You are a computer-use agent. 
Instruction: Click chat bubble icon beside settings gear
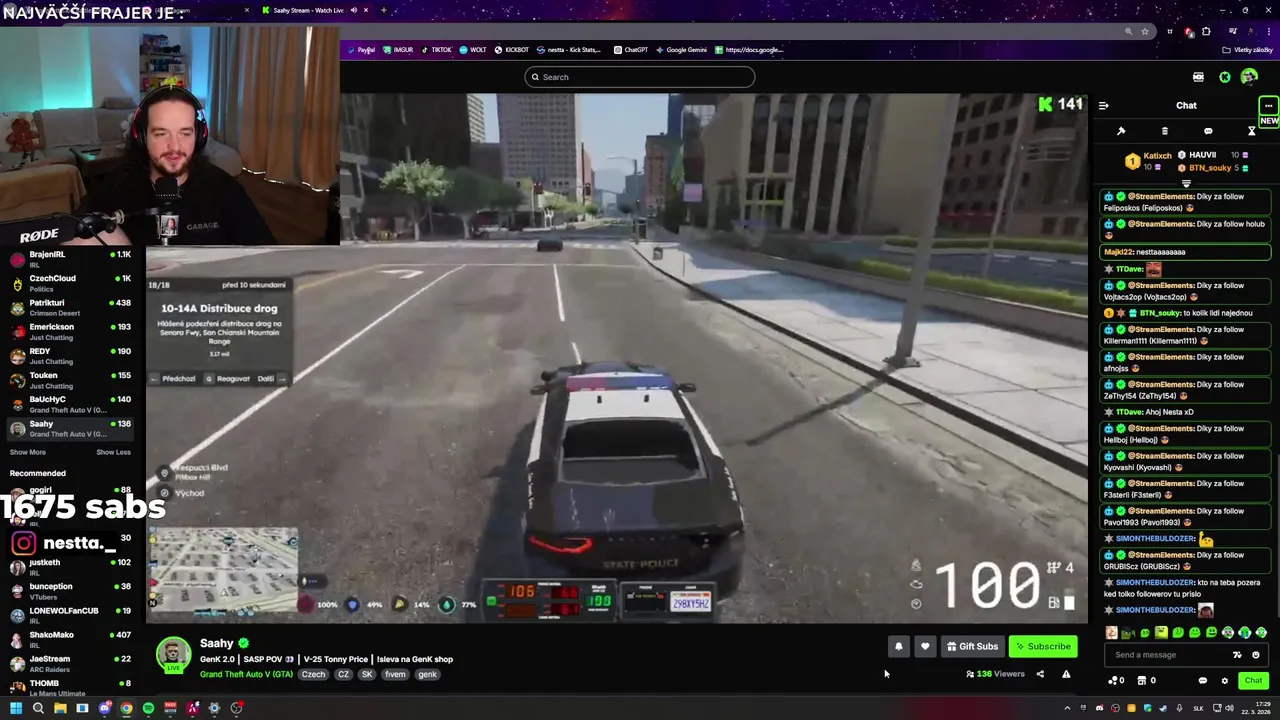click(x=1203, y=681)
